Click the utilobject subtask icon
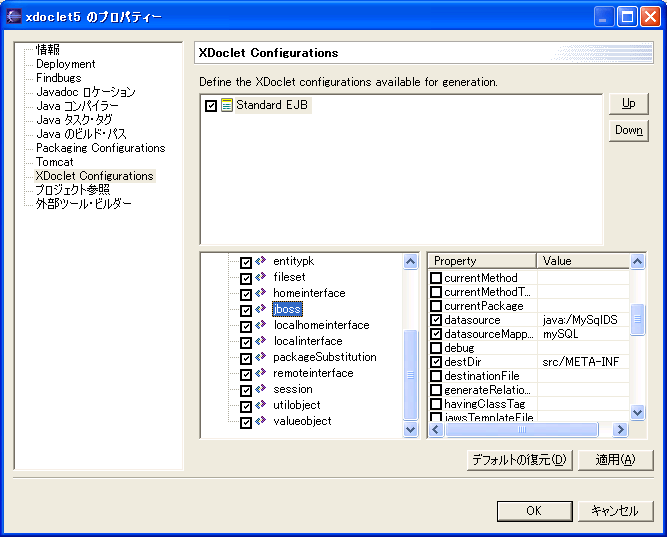The width and height of the screenshot is (667, 537). click(x=261, y=405)
